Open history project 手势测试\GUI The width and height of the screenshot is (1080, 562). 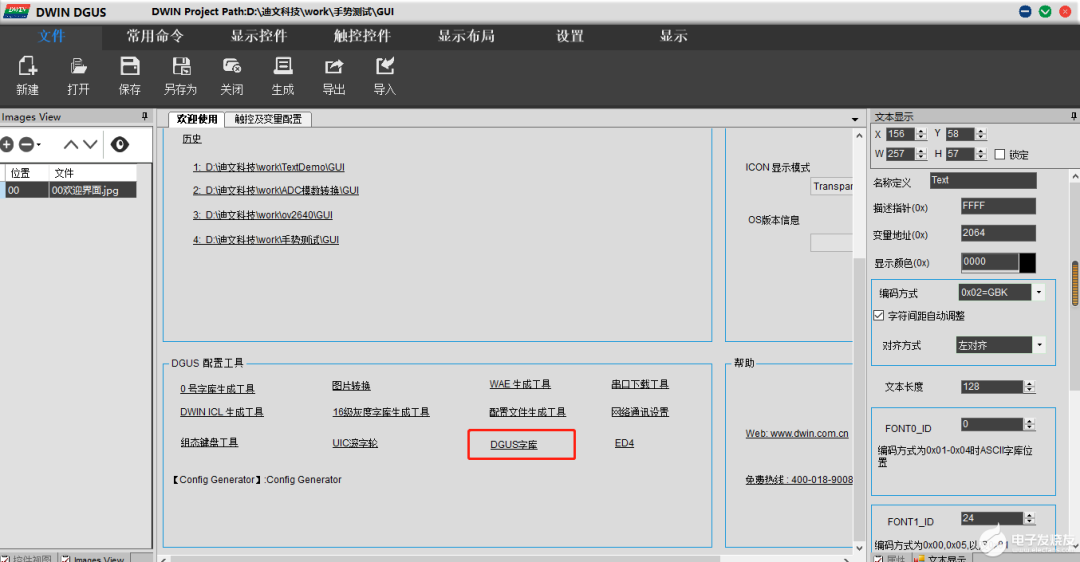coord(266,240)
